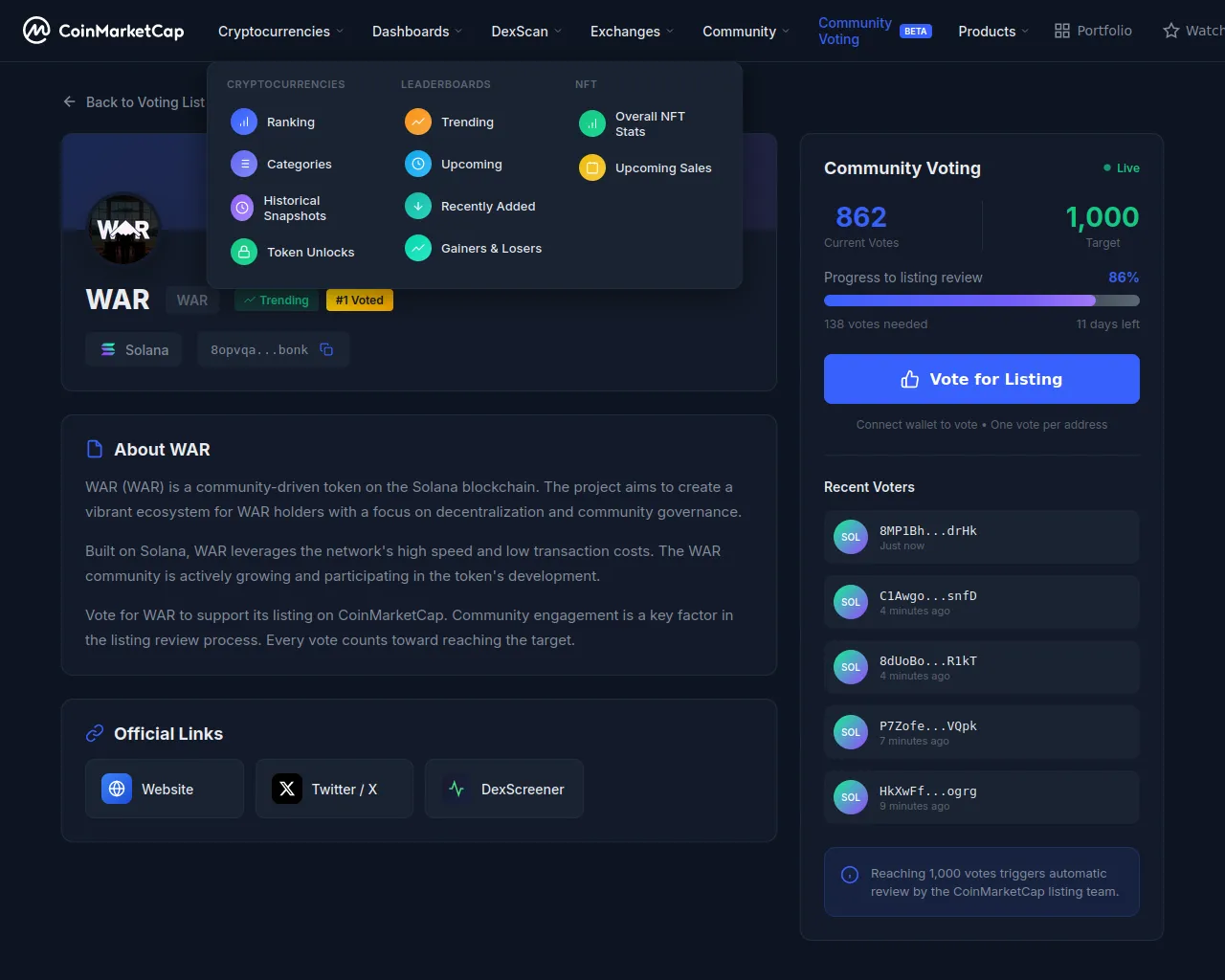Click the 862 Current Votes count
This screenshot has width=1225, height=980.
[861, 217]
